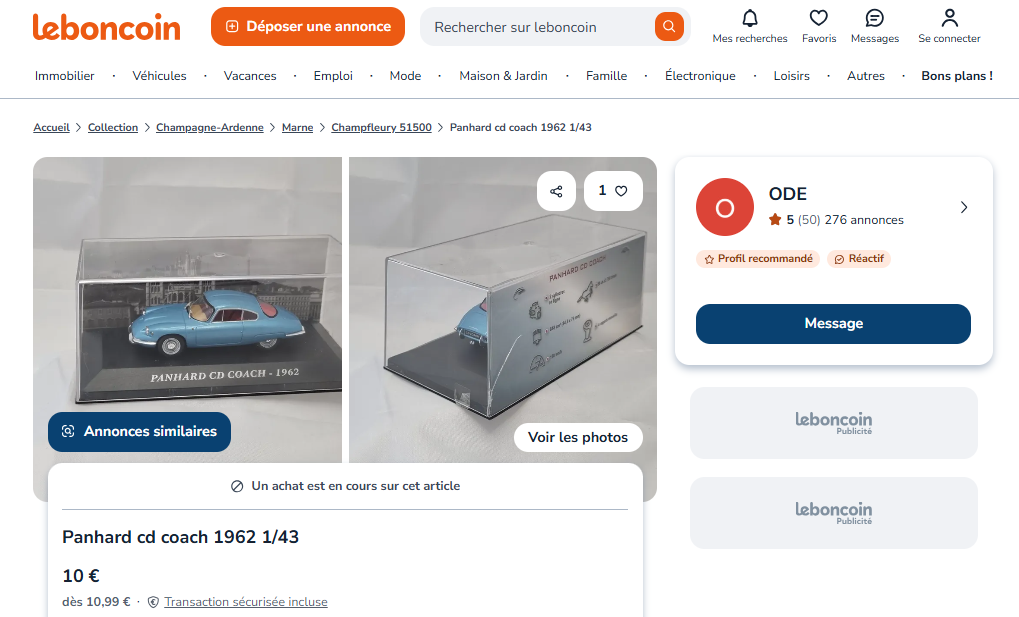1019x617 pixels.
Task: Click Se connecter person icon
Action: coord(949,18)
